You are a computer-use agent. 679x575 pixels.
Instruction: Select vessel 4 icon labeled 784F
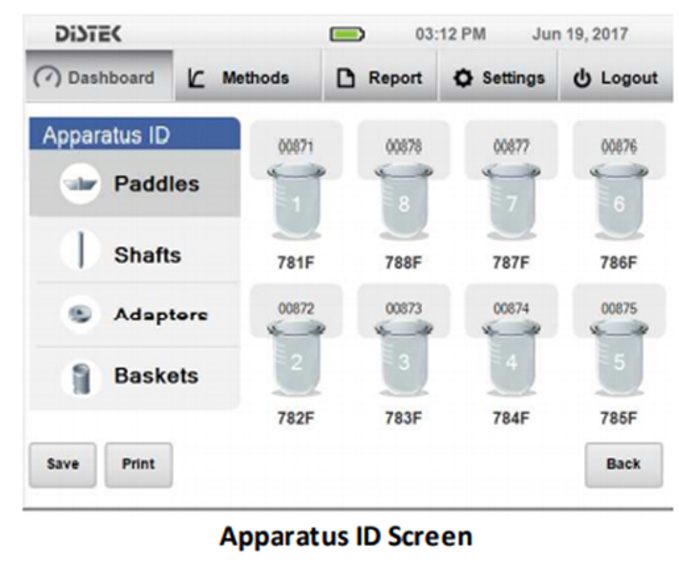coord(511,361)
